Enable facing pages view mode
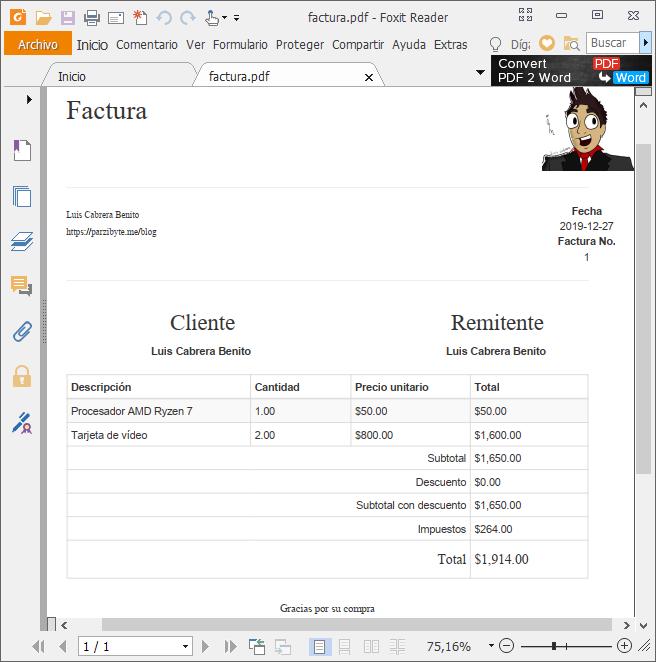 click(371, 646)
